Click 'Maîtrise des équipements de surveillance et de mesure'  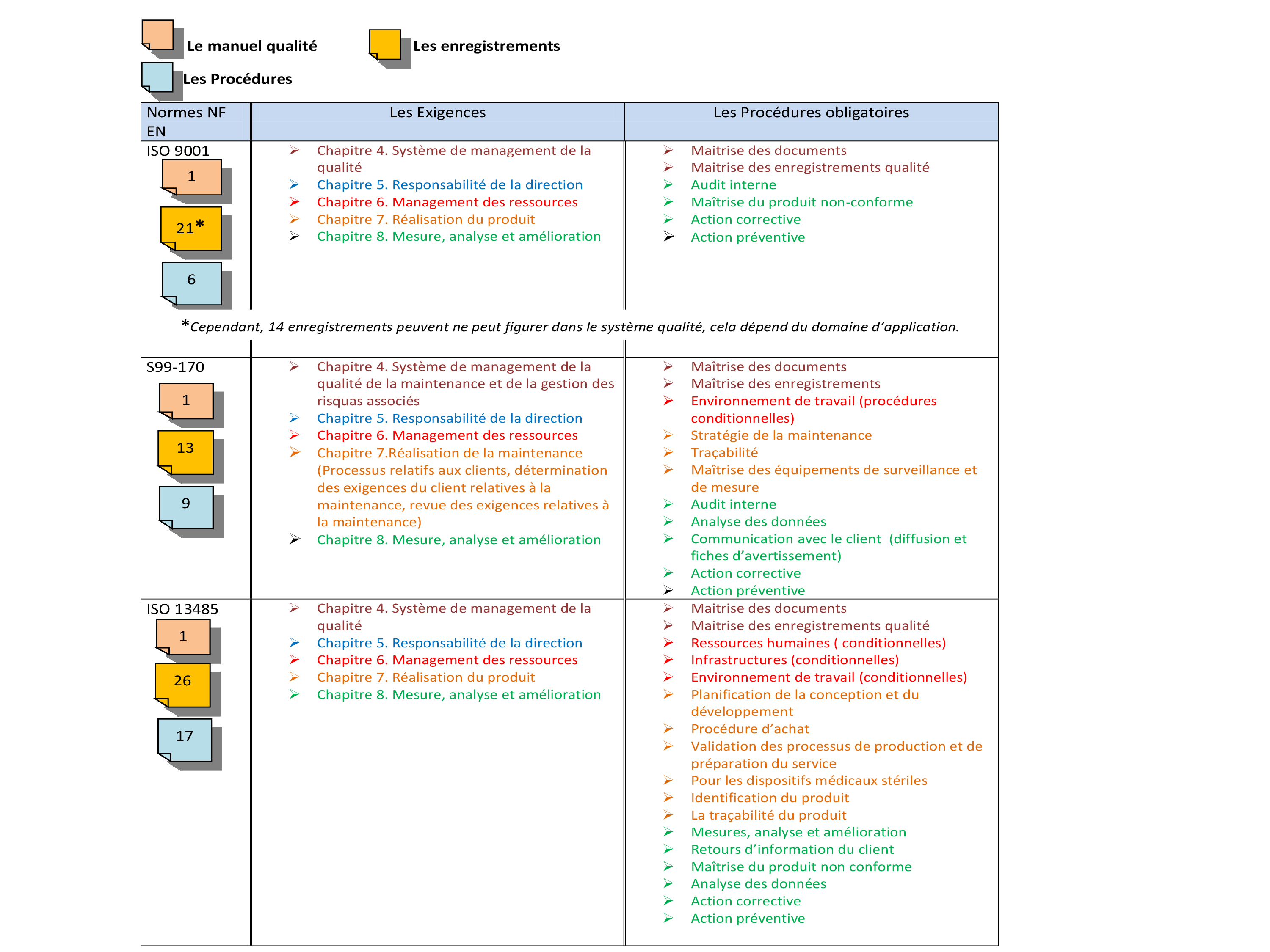(834, 479)
